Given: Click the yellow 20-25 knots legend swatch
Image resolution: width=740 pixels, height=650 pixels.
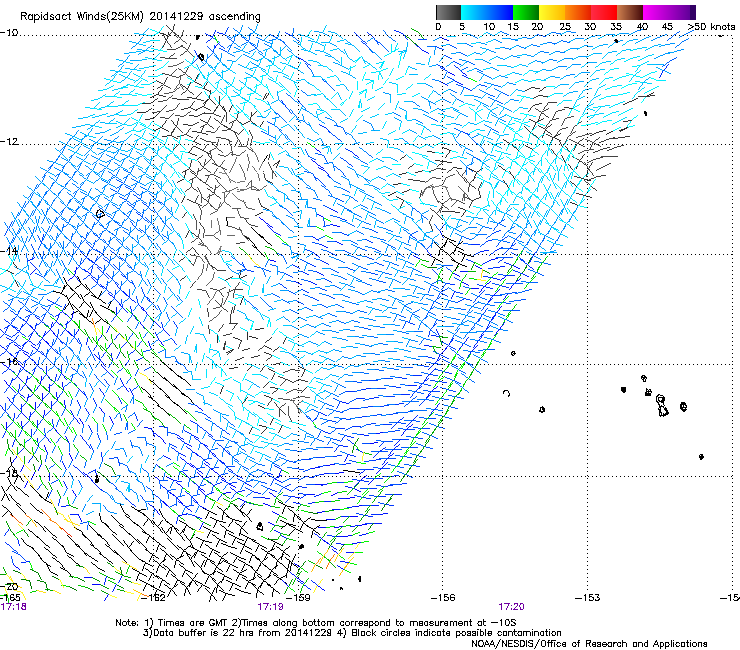Looking at the screenshot, I should coord(552,12).
